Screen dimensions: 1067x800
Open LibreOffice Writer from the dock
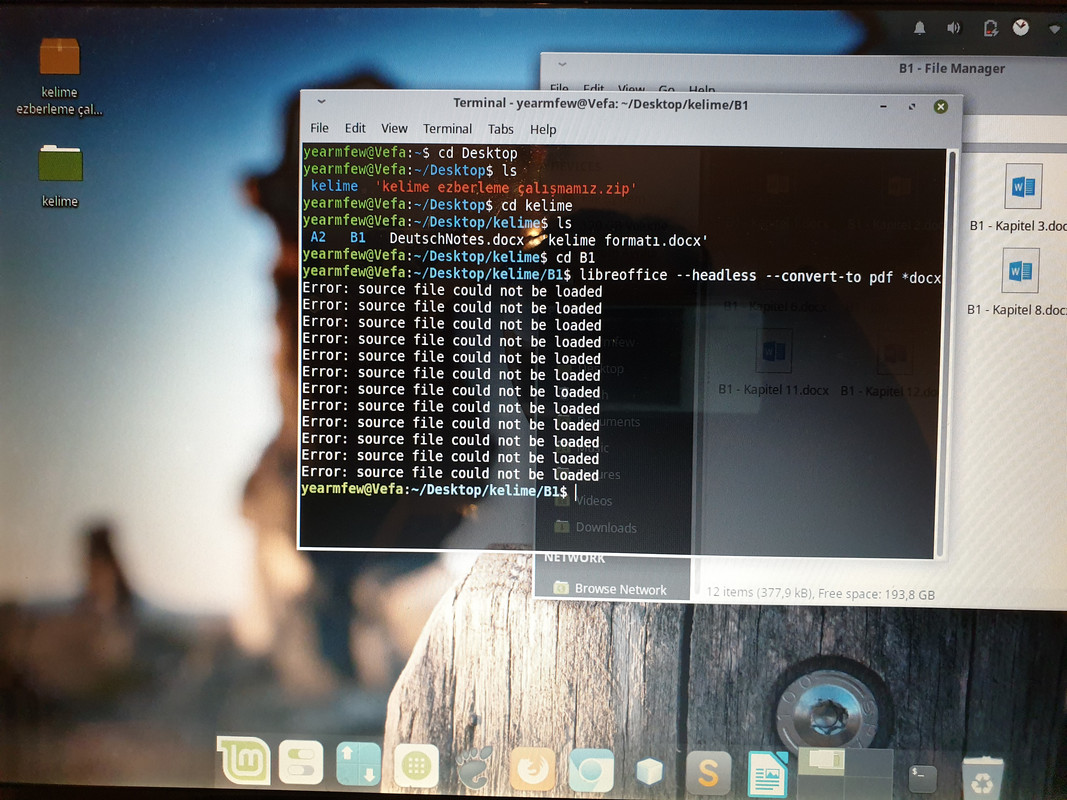tap(768, 774)
